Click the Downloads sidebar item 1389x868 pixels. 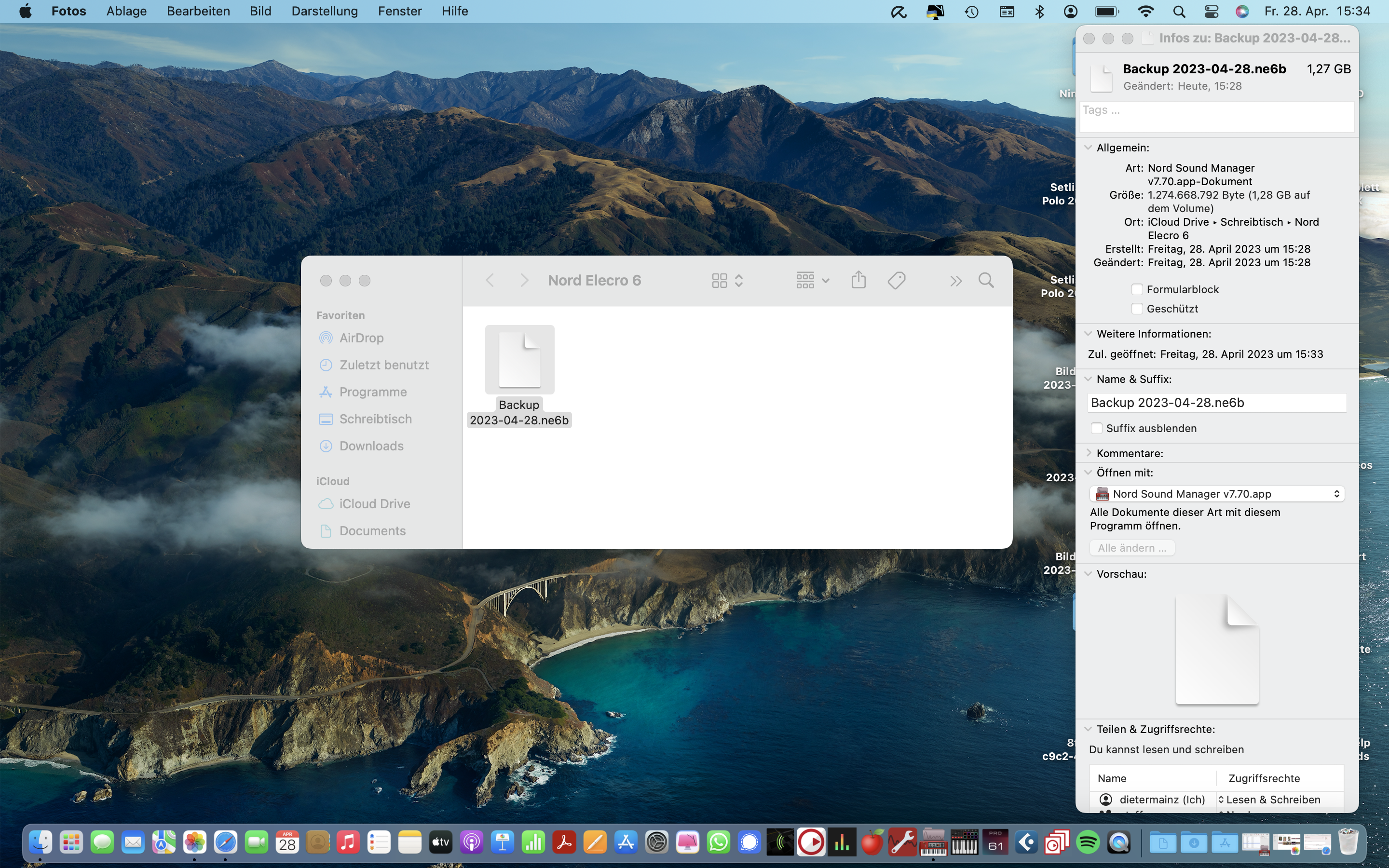[371, 446]
